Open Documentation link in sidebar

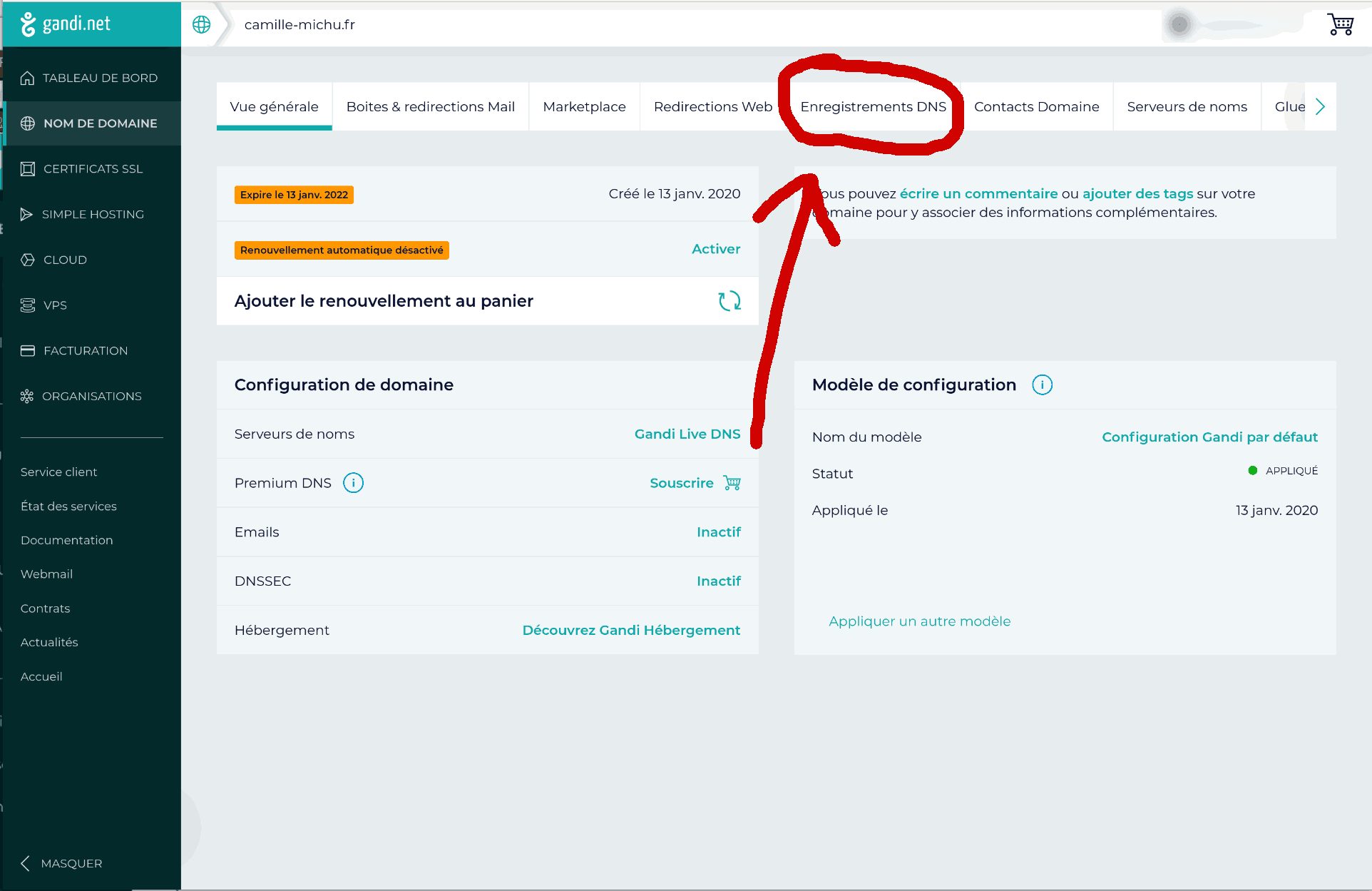(x=66, y=541)
